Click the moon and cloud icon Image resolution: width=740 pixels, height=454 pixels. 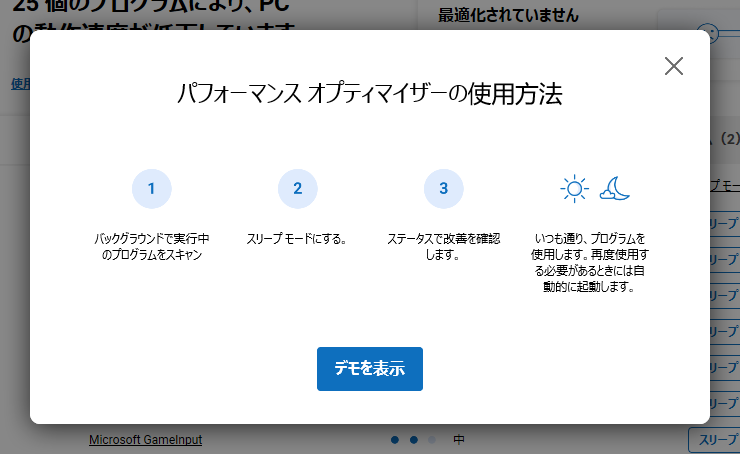[x=614, y=188]
